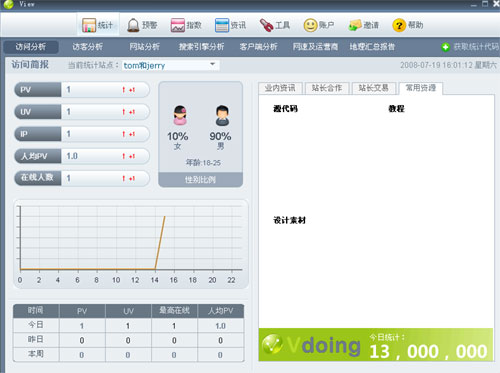Click the 账户 account smiley icon
Screen dimensions: 500x373
(x=310, y=25)
